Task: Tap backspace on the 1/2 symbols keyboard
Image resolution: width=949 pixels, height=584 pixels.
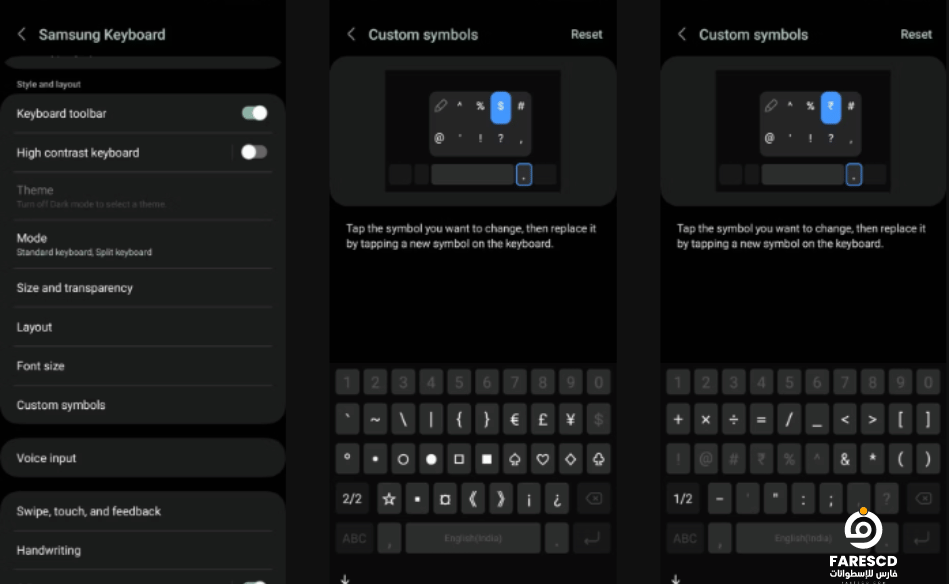Action: point(924,499)
